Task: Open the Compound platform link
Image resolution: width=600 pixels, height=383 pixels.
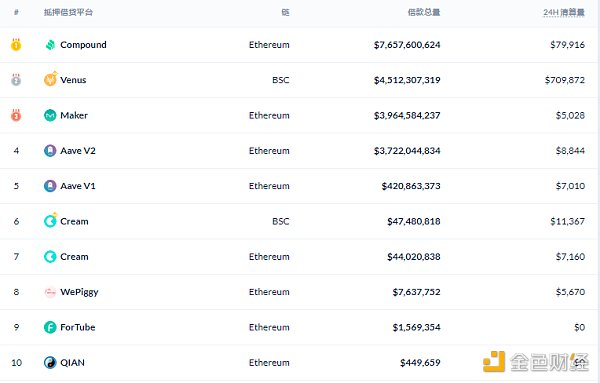Action: tap(83, 45)
